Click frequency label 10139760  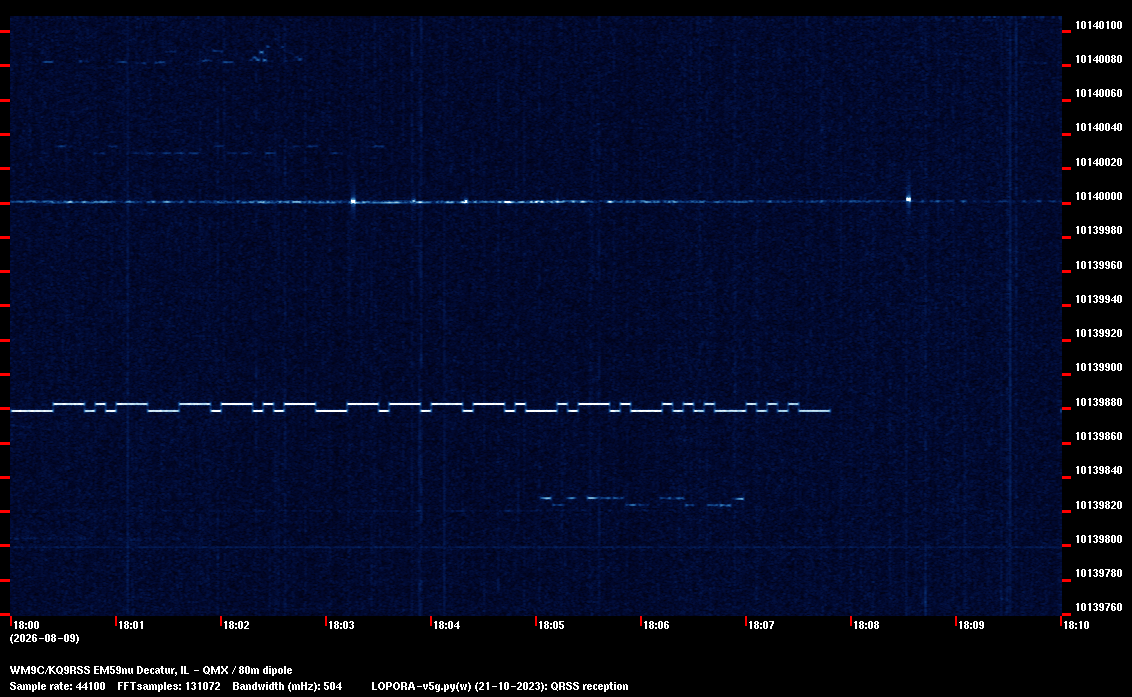(x=1099, y=607)
